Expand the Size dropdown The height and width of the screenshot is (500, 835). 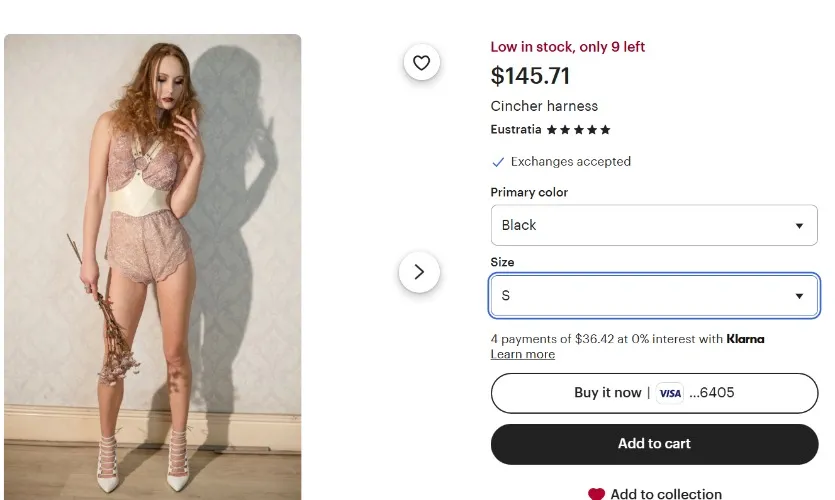tap(653, 296)
